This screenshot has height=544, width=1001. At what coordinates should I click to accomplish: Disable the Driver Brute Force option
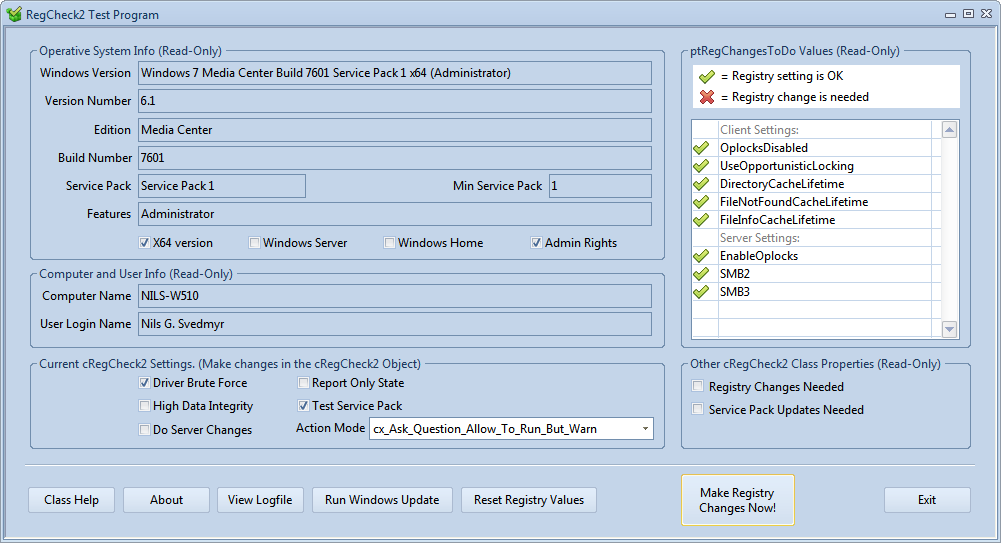tap(144, 382)
